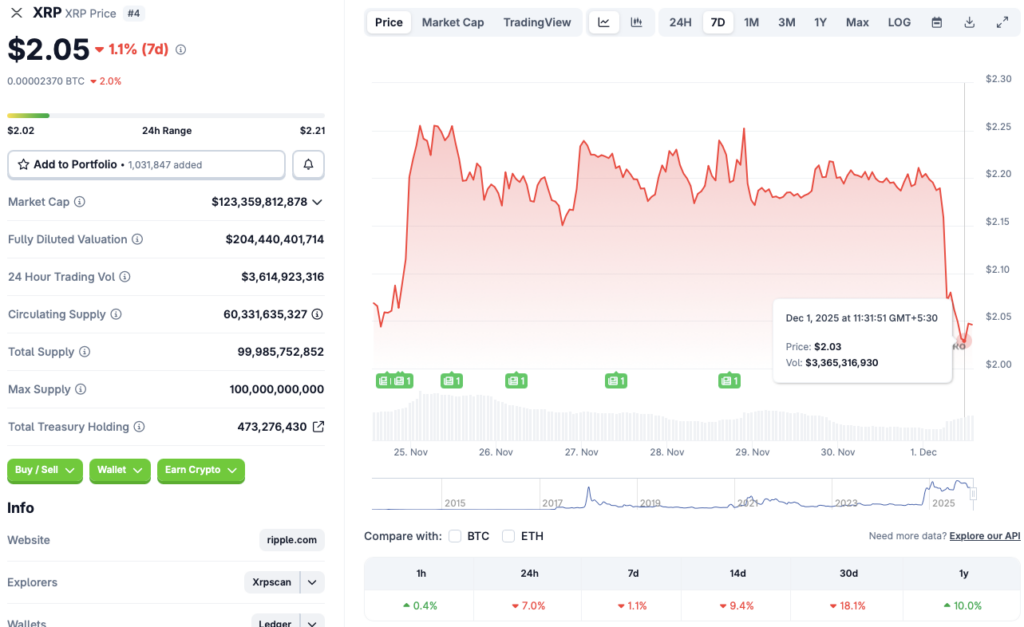Toggle LOG scale on the chart
The height and width of the screenshot is (627, 1024).
tap(898, 21)
